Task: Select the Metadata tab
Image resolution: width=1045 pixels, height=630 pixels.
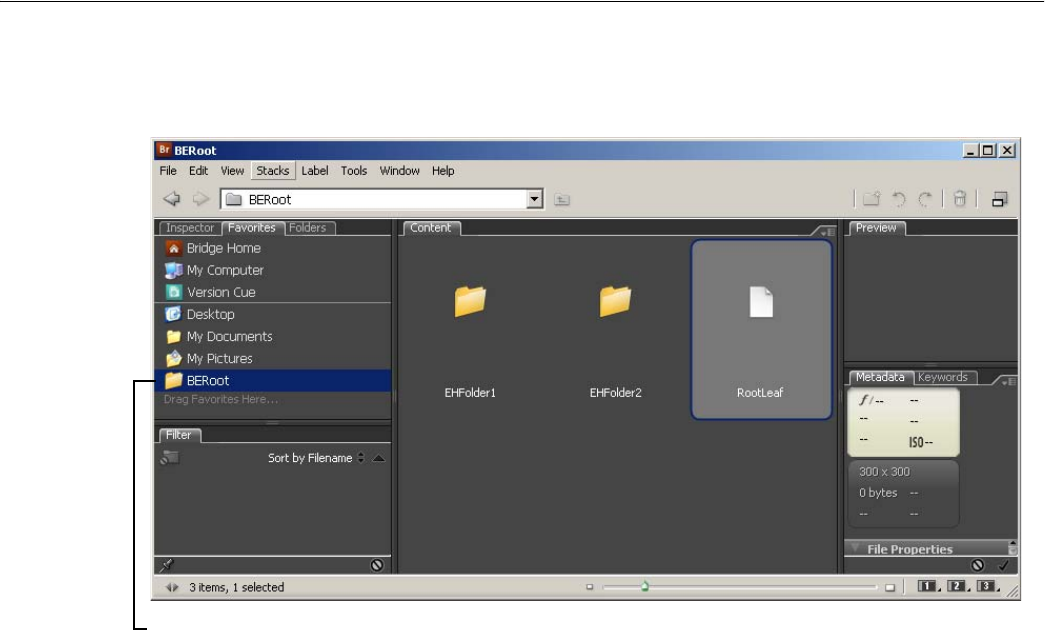Action: coord(880,377)
